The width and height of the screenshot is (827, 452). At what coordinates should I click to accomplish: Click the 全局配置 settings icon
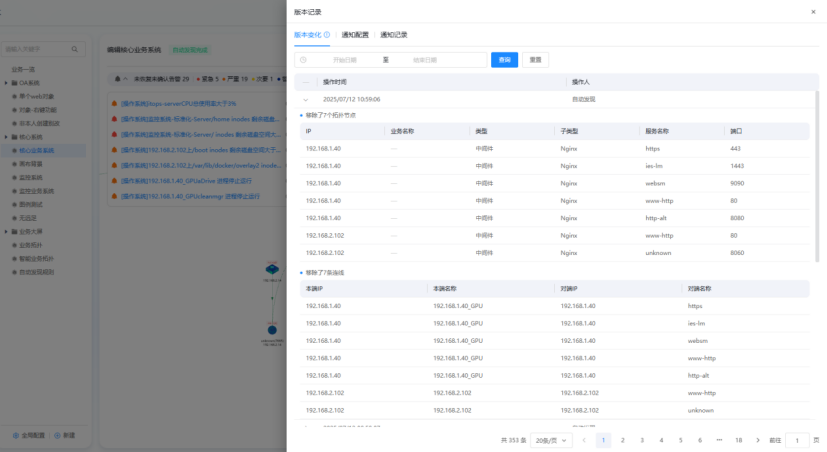tap(16, 436)
